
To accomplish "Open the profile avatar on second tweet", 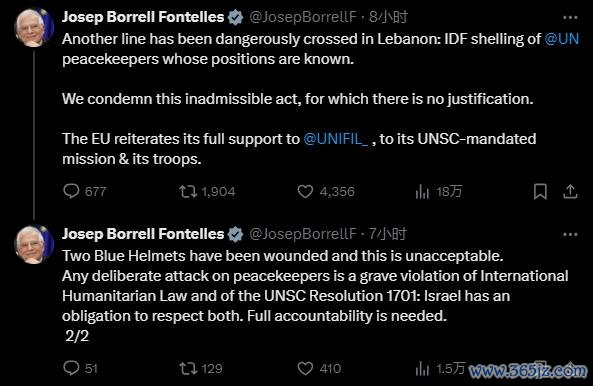I will coord(34,244).
